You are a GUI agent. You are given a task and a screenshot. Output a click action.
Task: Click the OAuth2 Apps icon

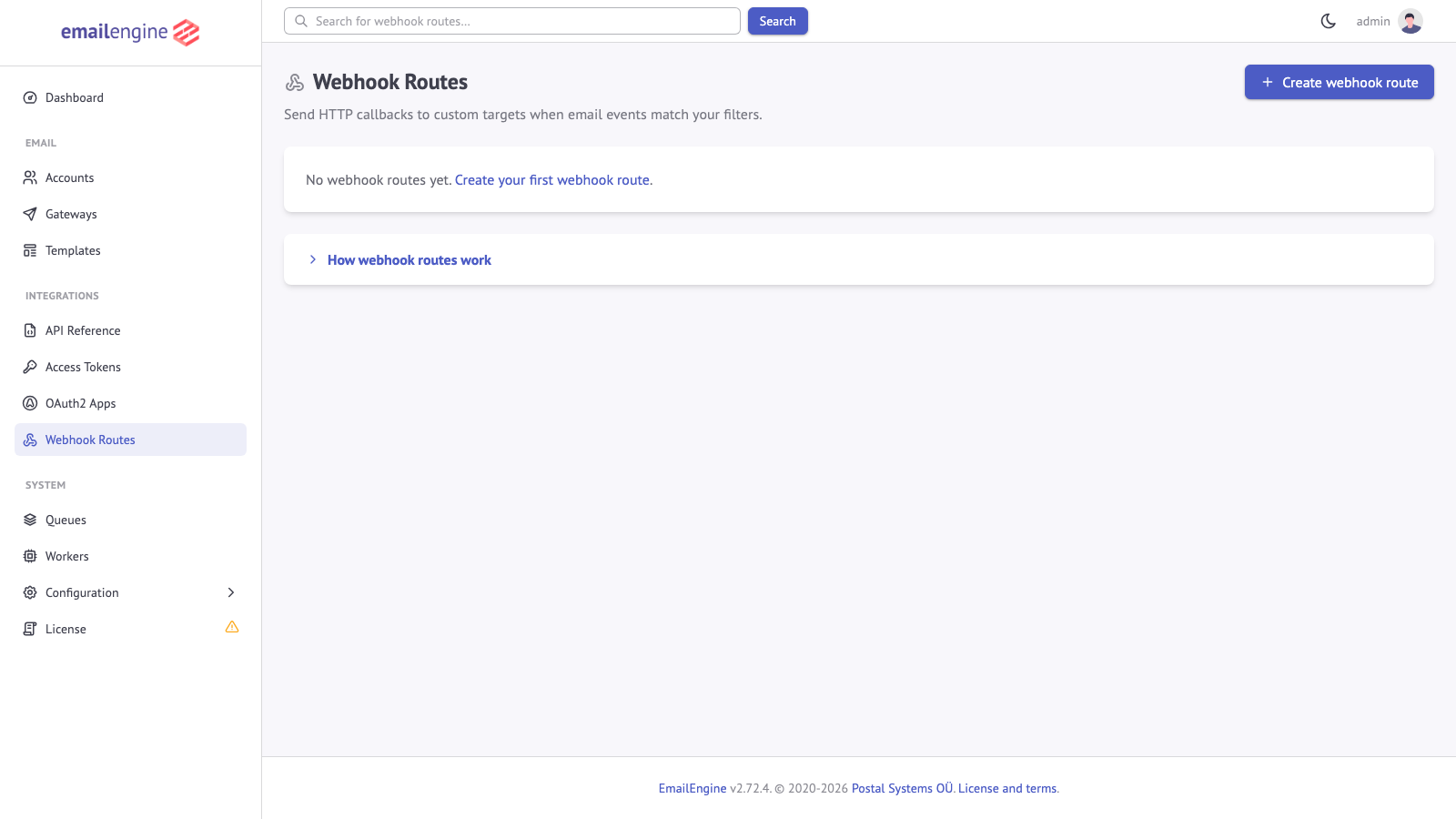click(x=30, y=403)
